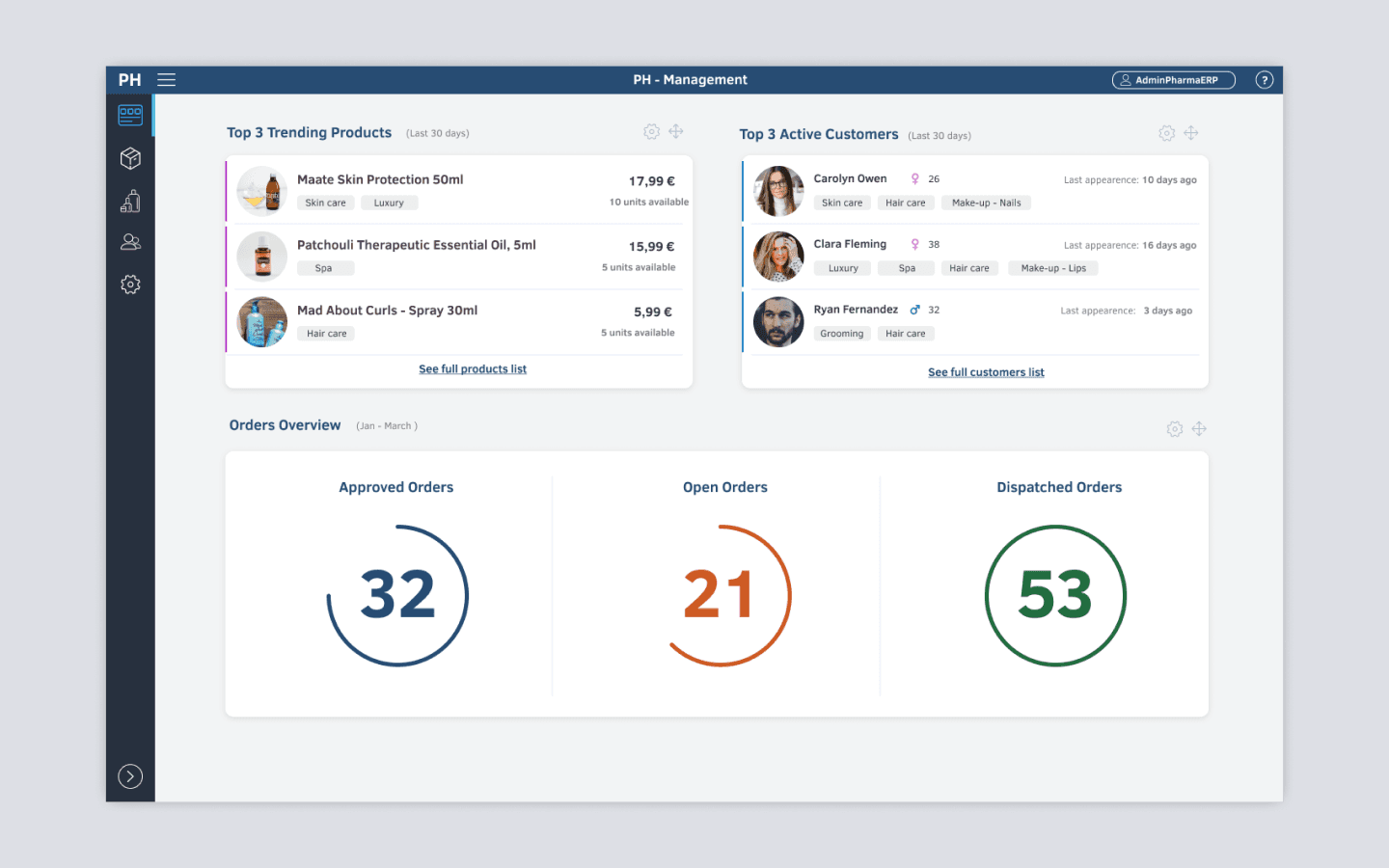Open the hamburger menu in header
Viewport: 1389px width, 868px height.
(166, 80)
